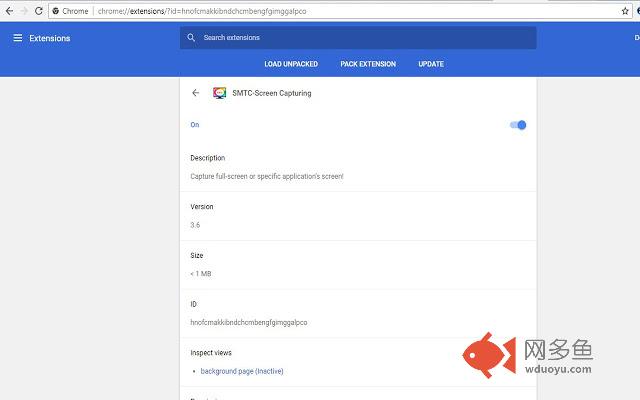The image size is (640, 400).
Task: Click PACK EXTENSION button
Action: (x=368, y=64)
